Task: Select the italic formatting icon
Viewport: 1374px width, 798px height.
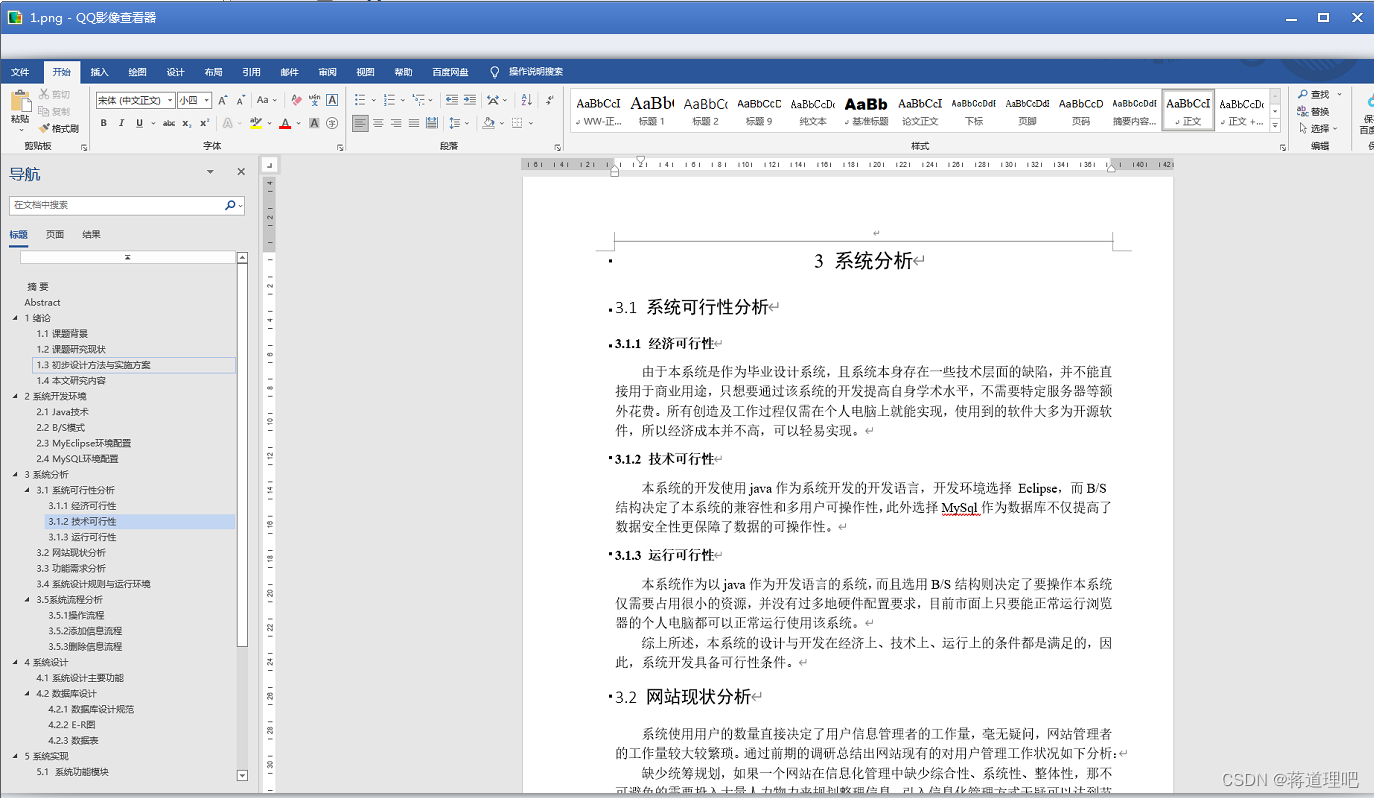Action: [x=121, y=122]
